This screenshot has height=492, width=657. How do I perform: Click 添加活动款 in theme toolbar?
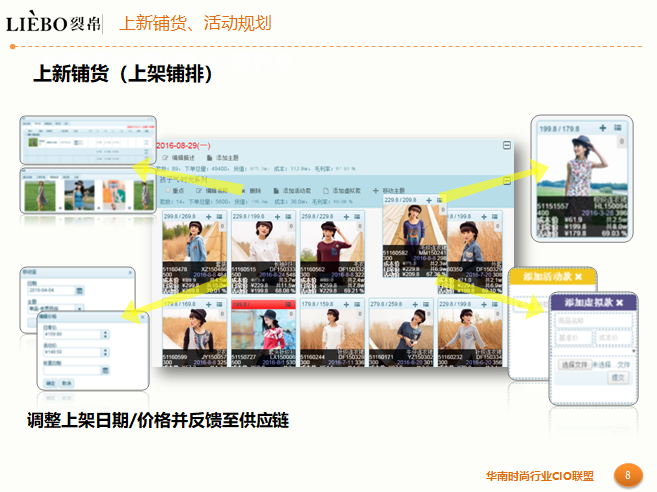tap(292, 191)
